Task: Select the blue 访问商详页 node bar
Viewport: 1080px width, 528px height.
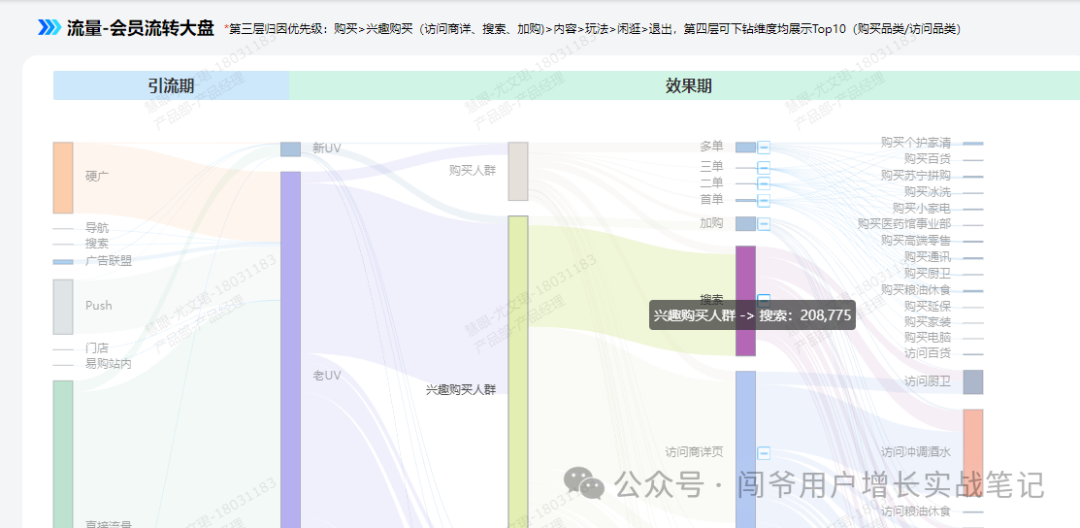Action: [x=745, y=450]
